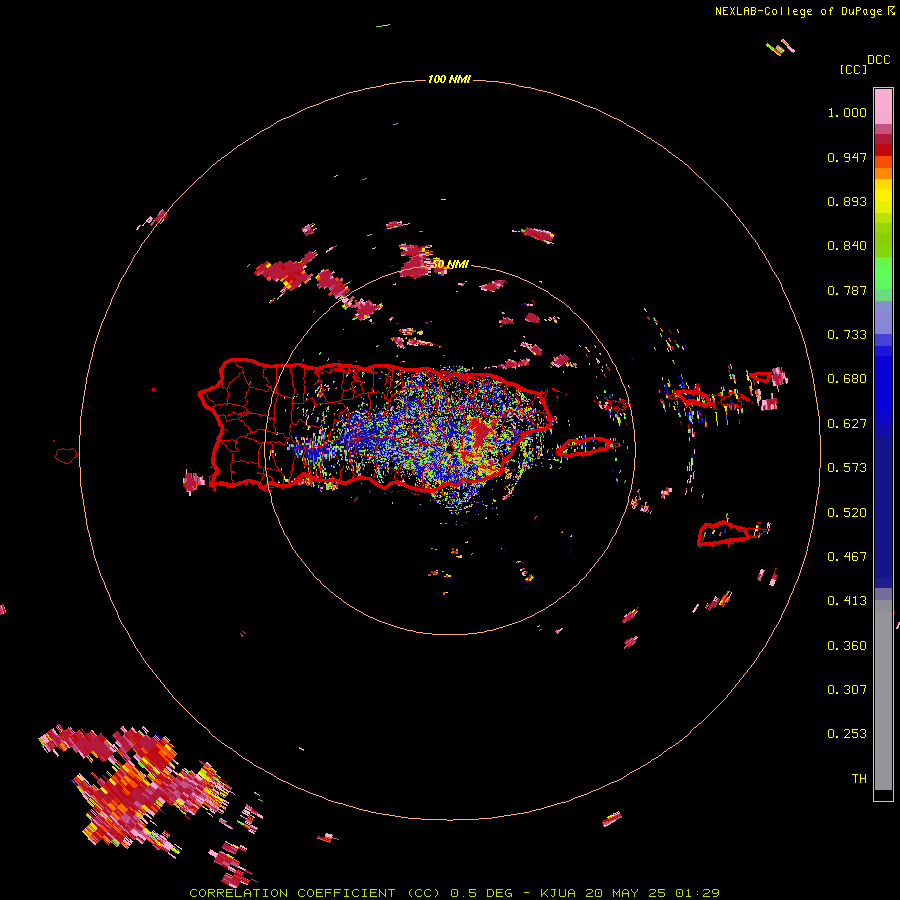This screenshot has width=900, height=900.
Task: Click the TH threshold label
Action: coord(859,779)
